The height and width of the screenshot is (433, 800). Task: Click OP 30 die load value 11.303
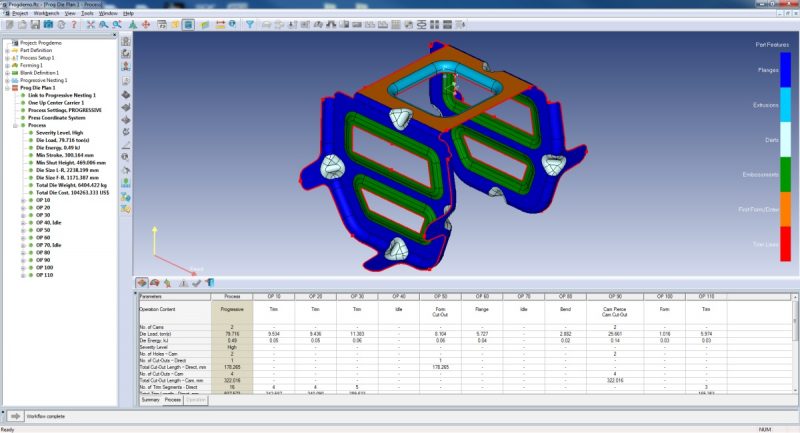[x=357, y=334]
